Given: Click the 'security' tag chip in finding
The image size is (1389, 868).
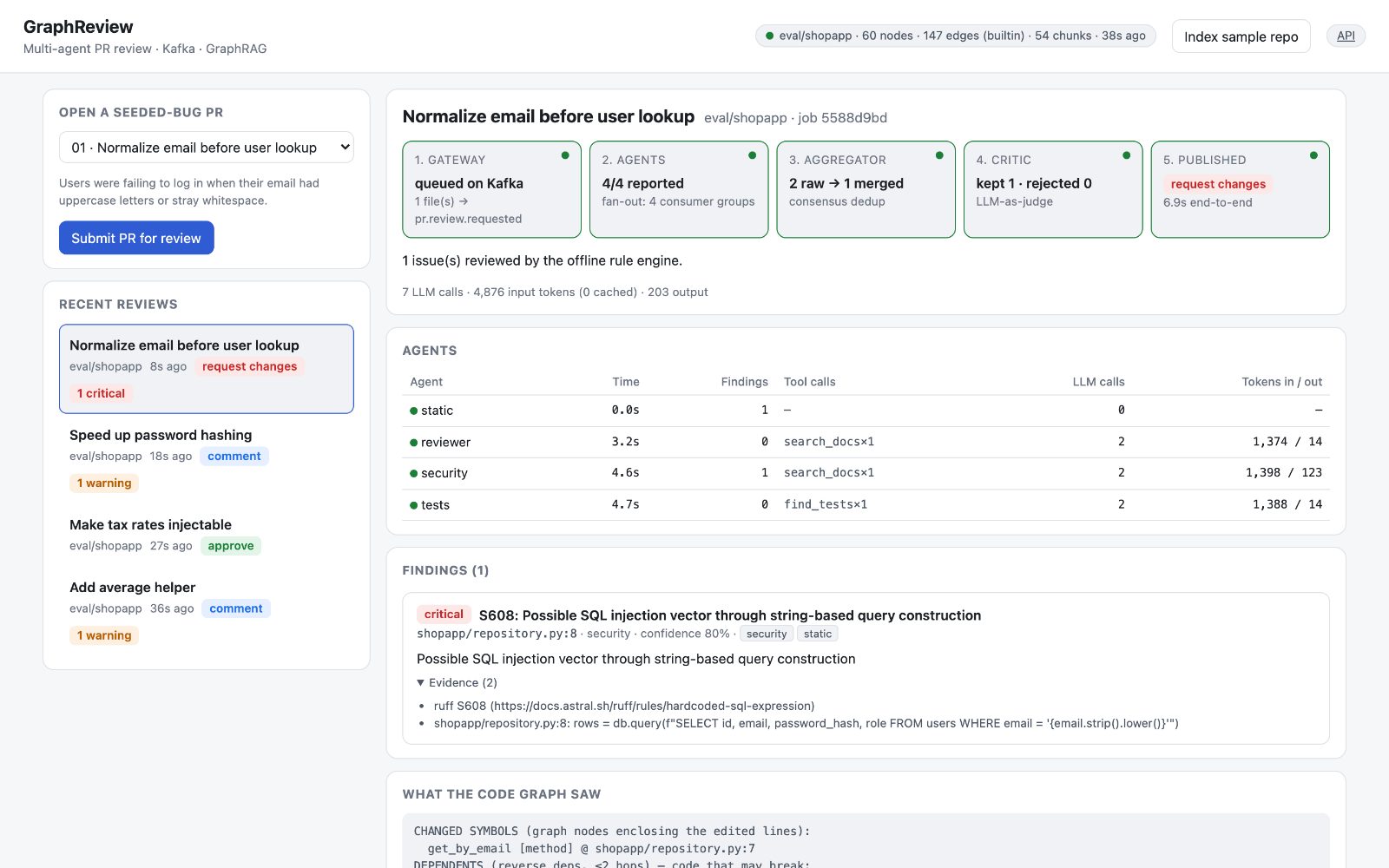Looking at the screenshot, I should pos(767,634).
